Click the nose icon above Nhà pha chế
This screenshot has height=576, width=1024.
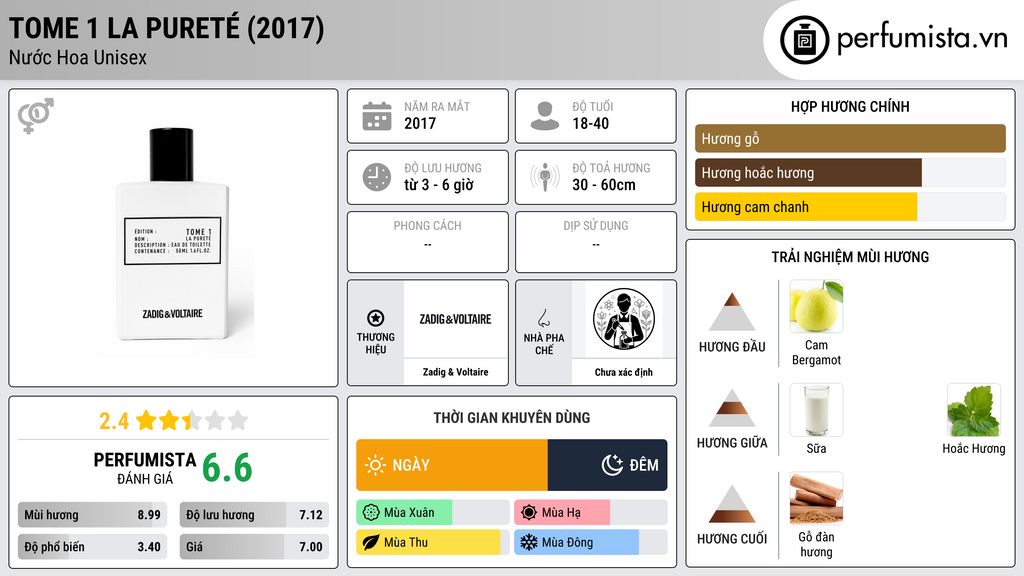click(543, 318)
